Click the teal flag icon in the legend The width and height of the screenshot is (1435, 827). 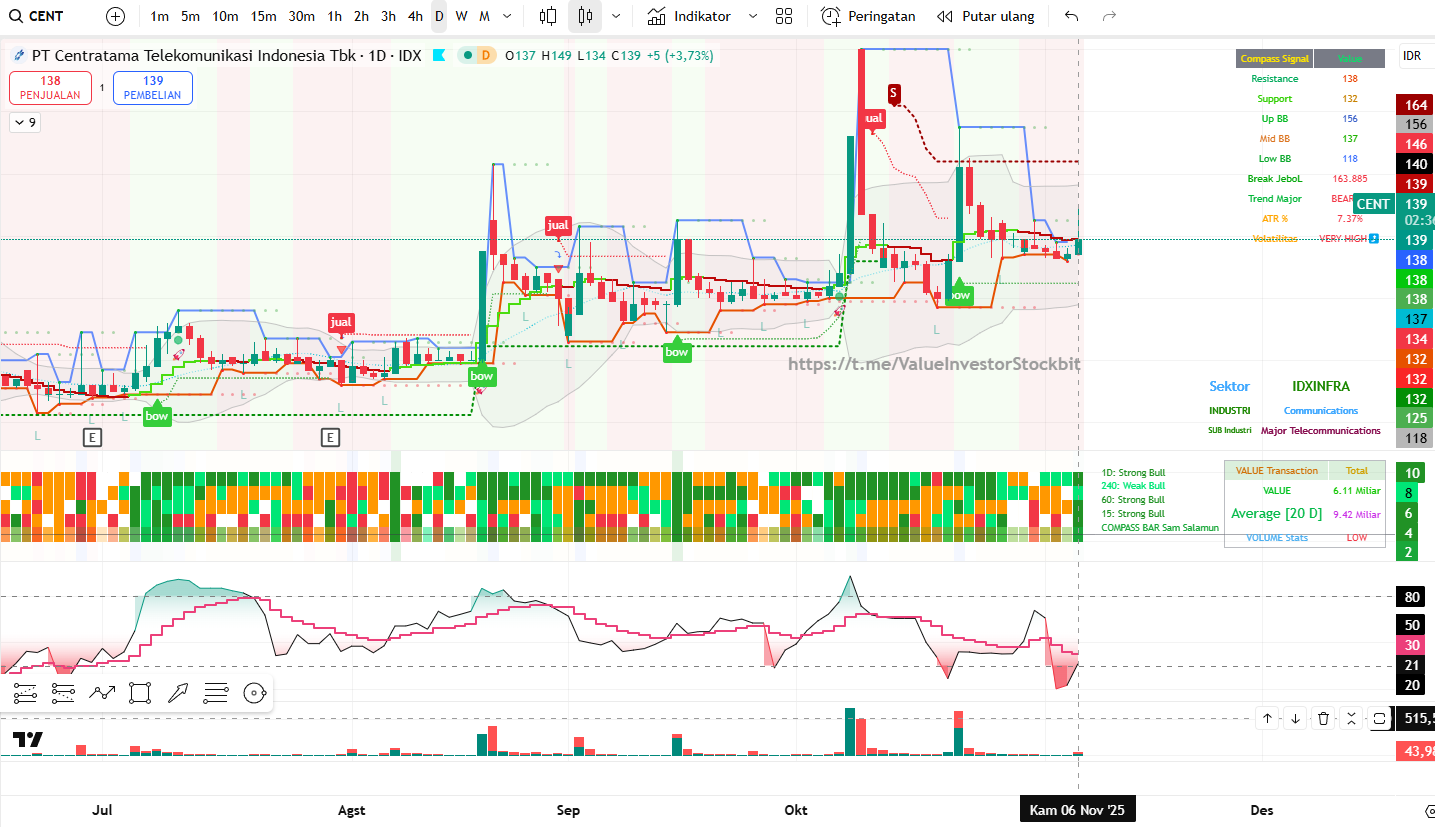tap(439, 56)
